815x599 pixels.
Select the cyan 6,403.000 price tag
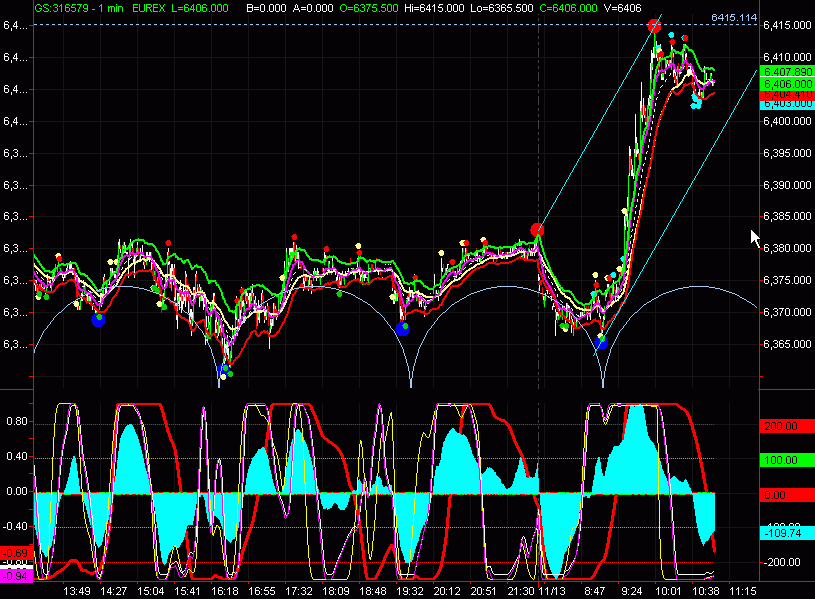click(x=787, y=104)
